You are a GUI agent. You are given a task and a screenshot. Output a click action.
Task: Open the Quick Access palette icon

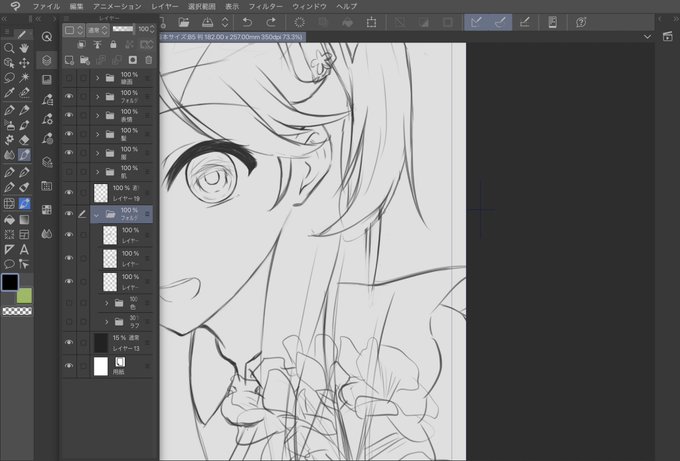tap(47, 37)
